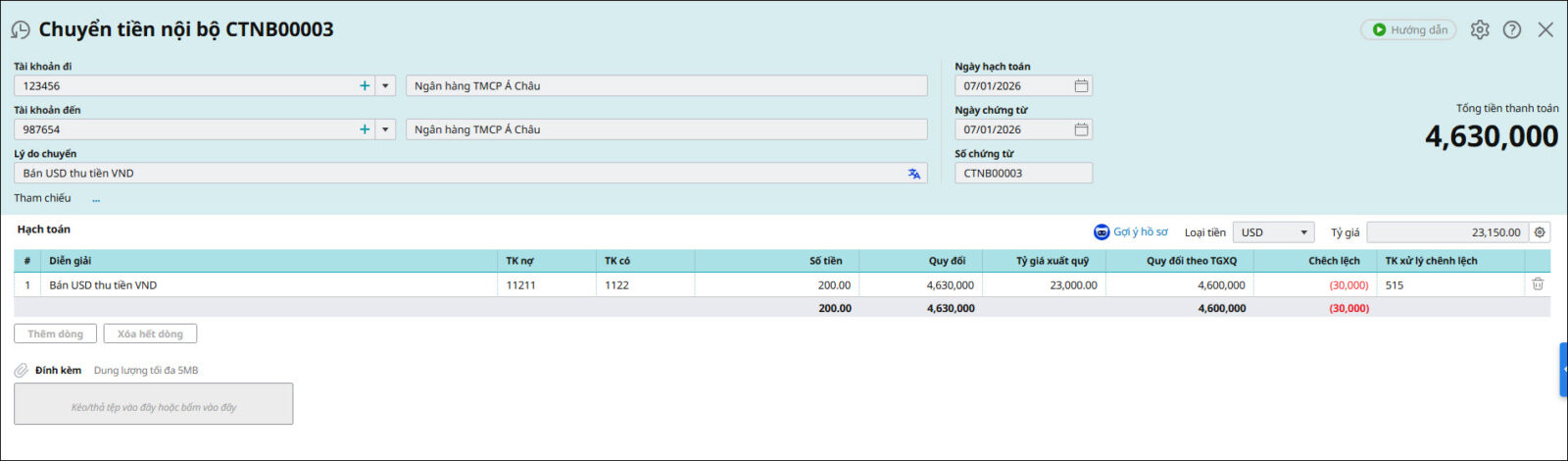Click the translate icon in Lý do chuyển

pyautogui.click(x=913, y=174)
